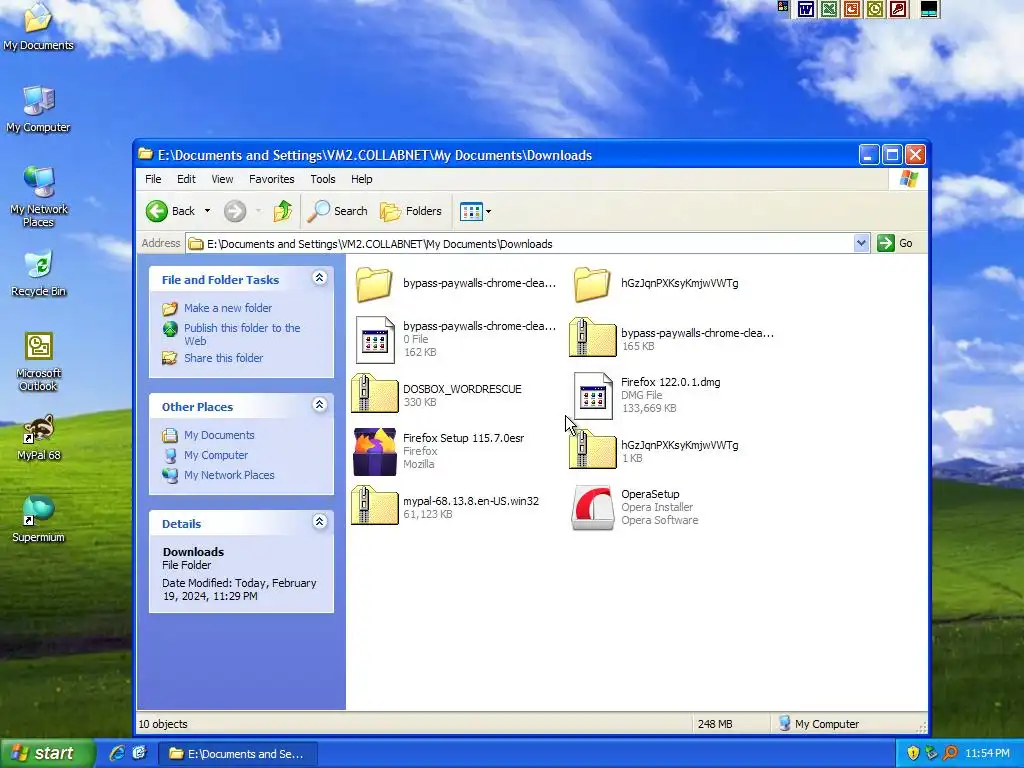Click Make a new folder link
The image size is (1024, 768).
point(228,308)
